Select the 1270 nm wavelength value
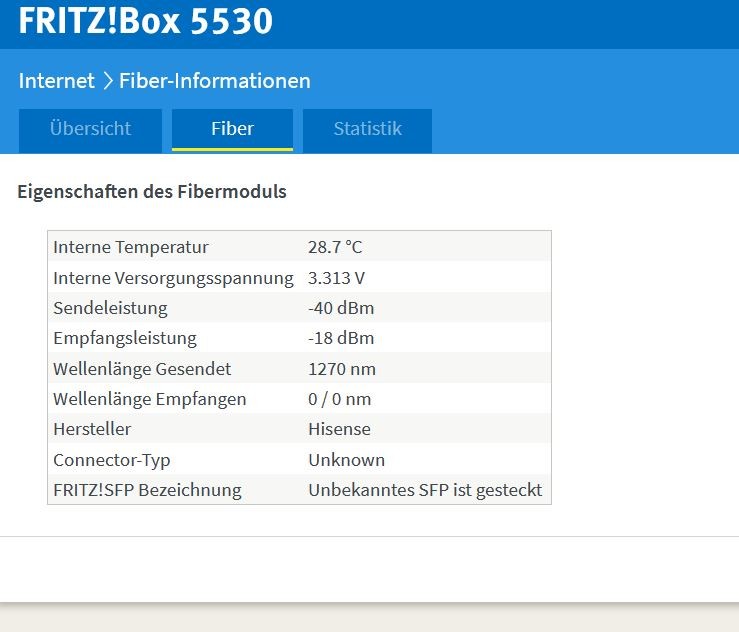Screen dimensions: 739x632 pyautogui.click(x=342, y=369)
